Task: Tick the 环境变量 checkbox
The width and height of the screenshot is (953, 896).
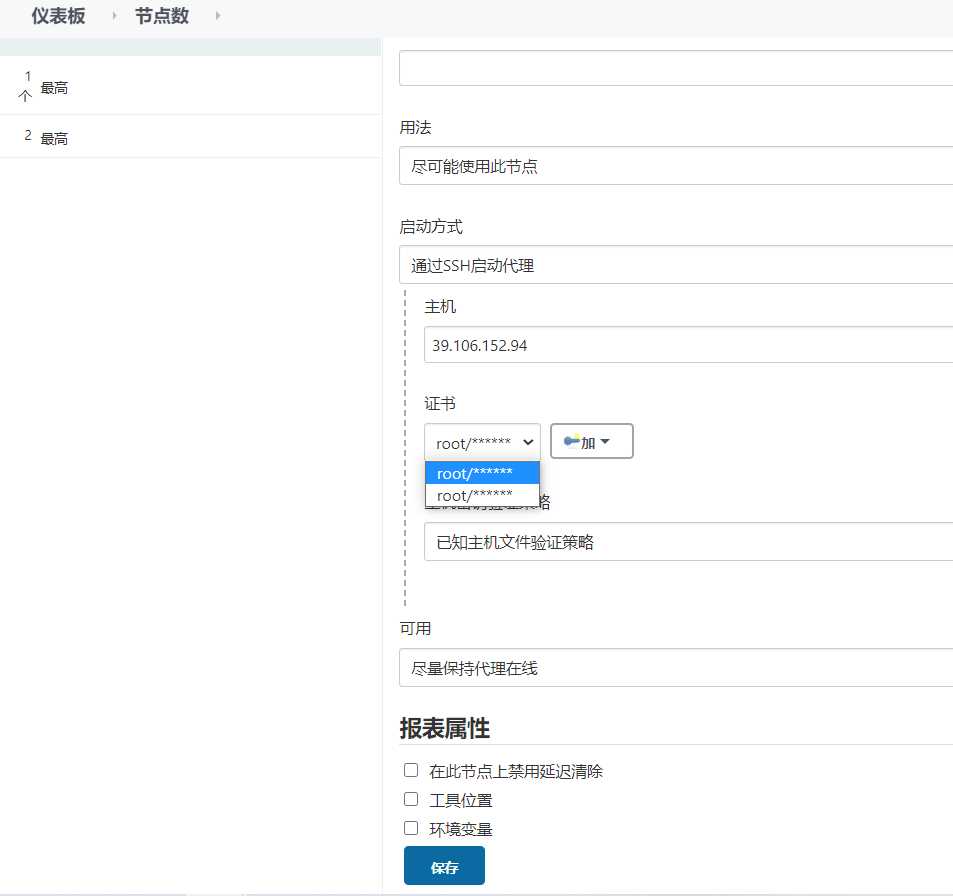Action: click(x=411, y=828)
